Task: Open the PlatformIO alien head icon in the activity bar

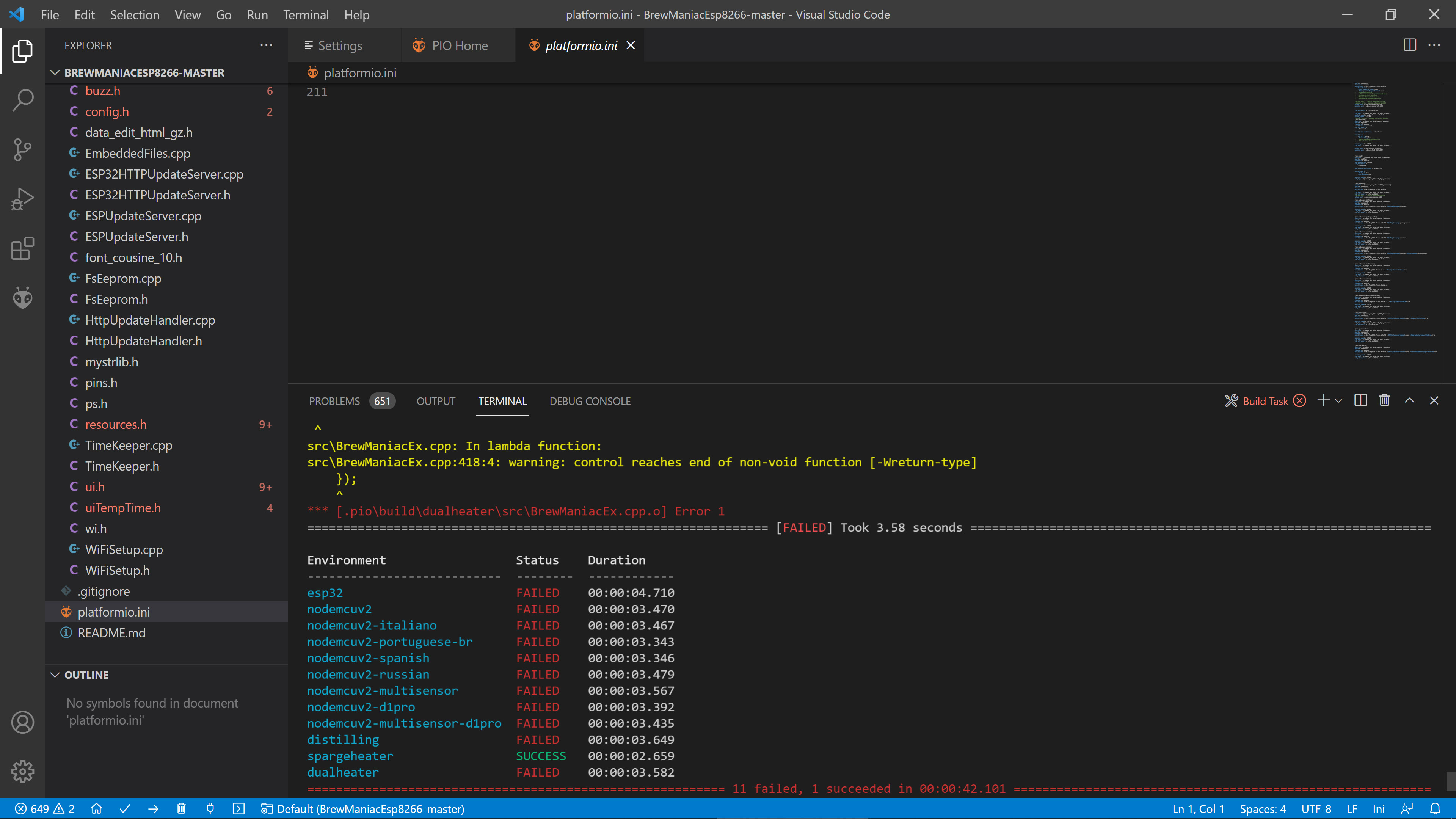Action: coord(23,298)
